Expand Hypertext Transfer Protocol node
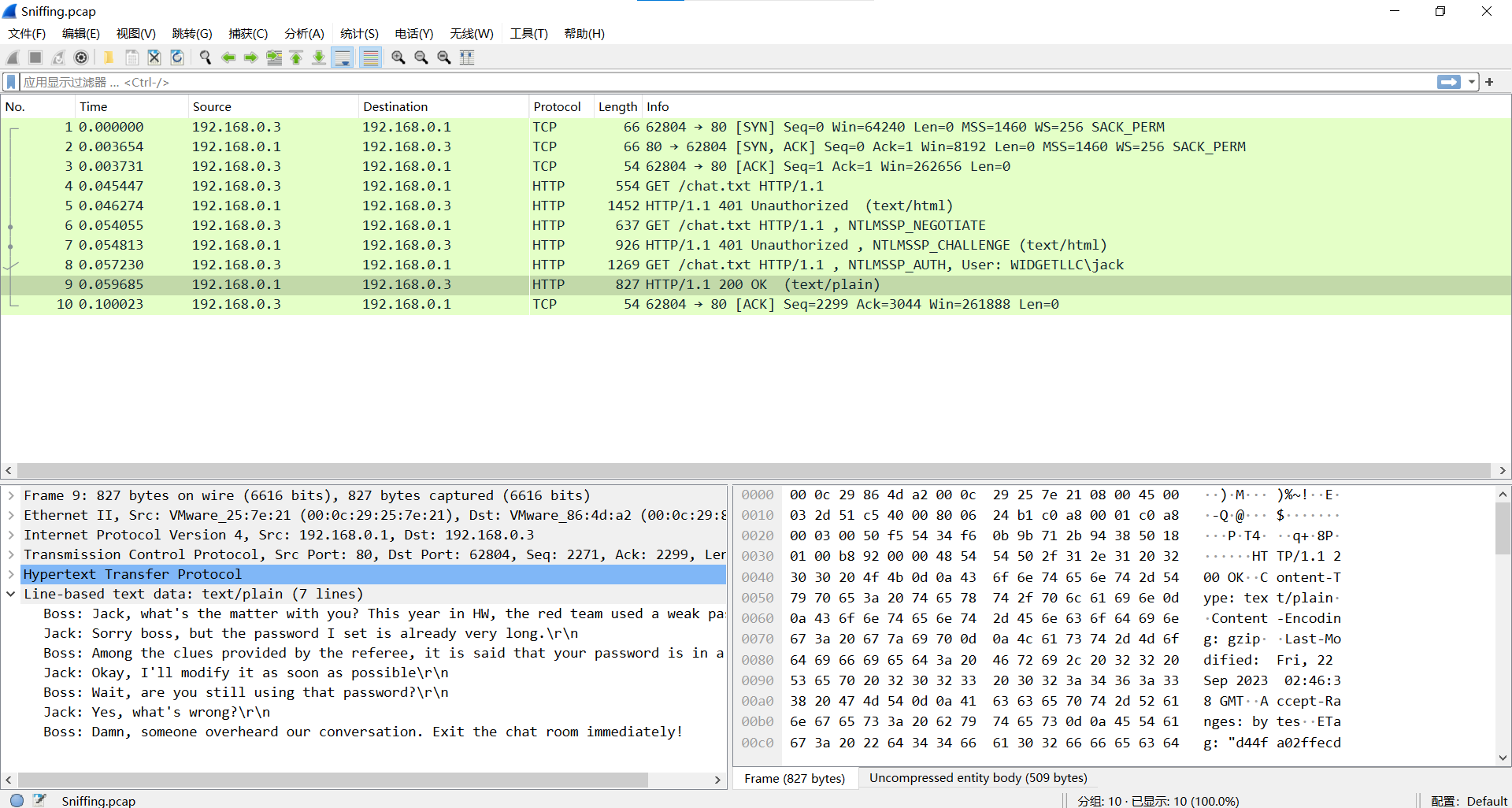This screenshot has width=1512, height=808. point(11,575)
